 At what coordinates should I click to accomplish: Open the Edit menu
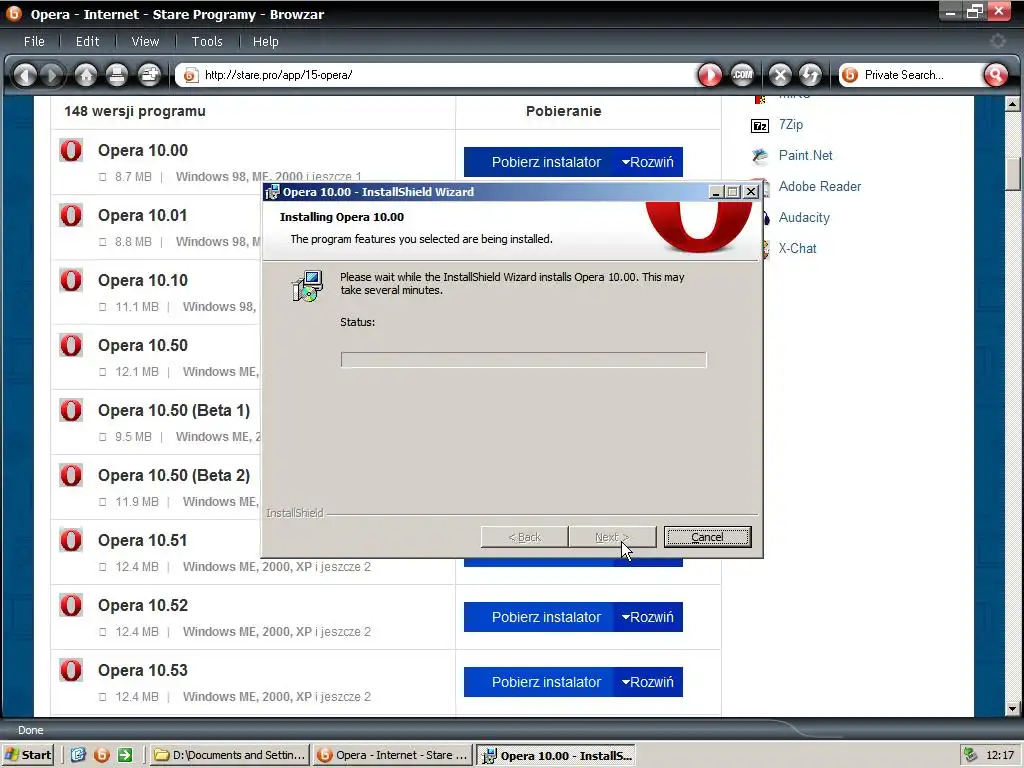coord(88,41)
